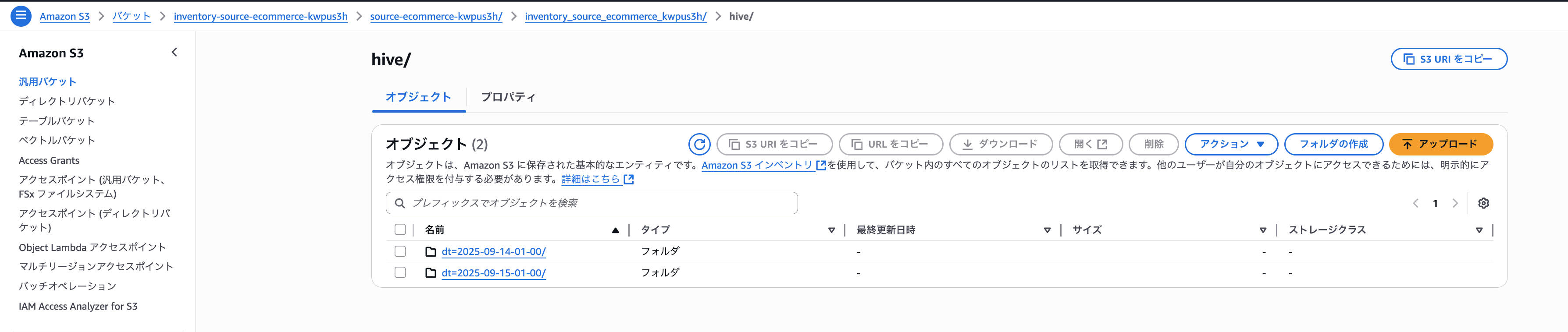The height and width of the screenshot is (332, 1568).
Task: Open the アクション dropdown menu
Action: 1231,144
